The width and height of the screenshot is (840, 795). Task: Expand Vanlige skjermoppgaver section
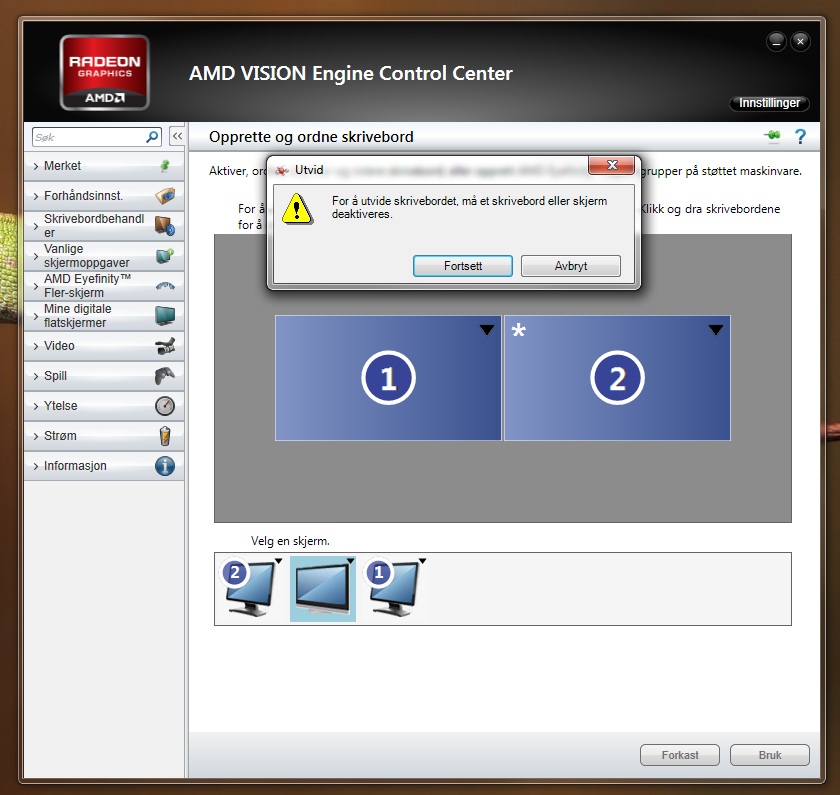click(x=104, y=256)
